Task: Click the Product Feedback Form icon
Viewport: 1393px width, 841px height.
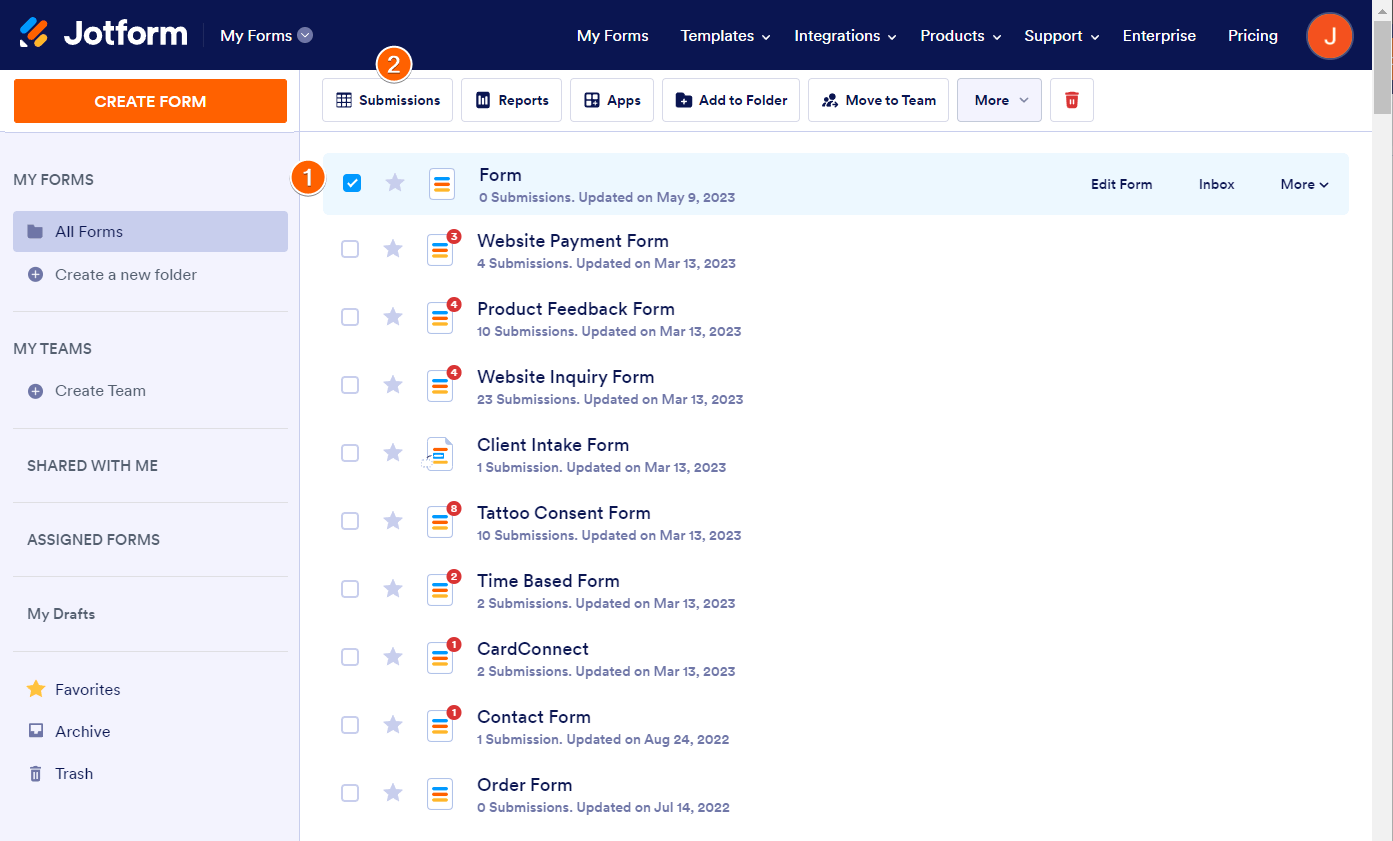Action: [x=440, y=318]
